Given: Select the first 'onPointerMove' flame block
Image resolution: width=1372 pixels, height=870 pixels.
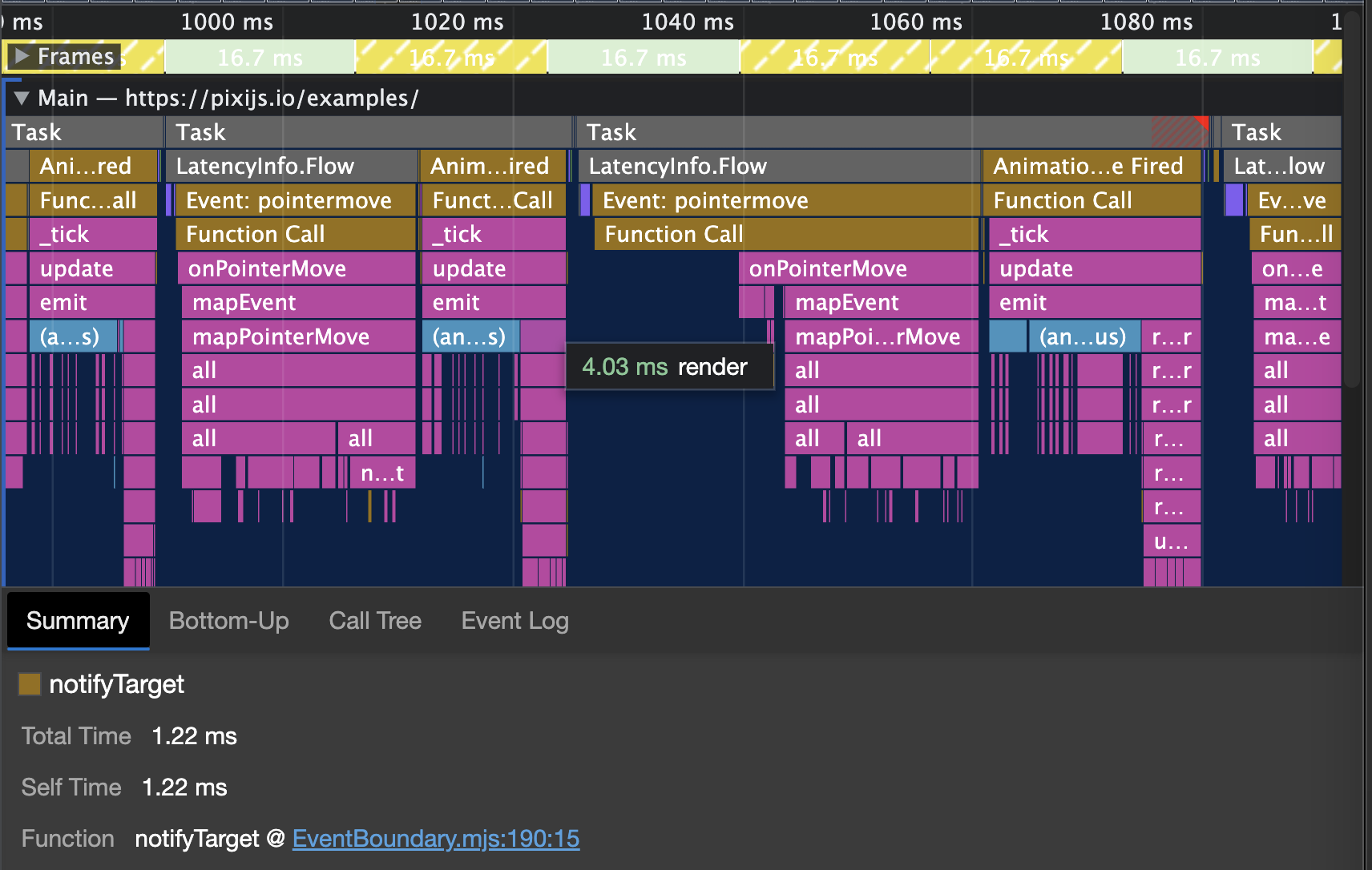Looking at the screenshot, I should [x=297, y=268].
